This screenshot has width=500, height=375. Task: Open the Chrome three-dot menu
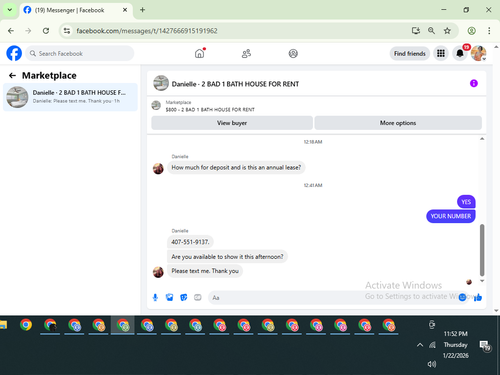tap(489, 31)
